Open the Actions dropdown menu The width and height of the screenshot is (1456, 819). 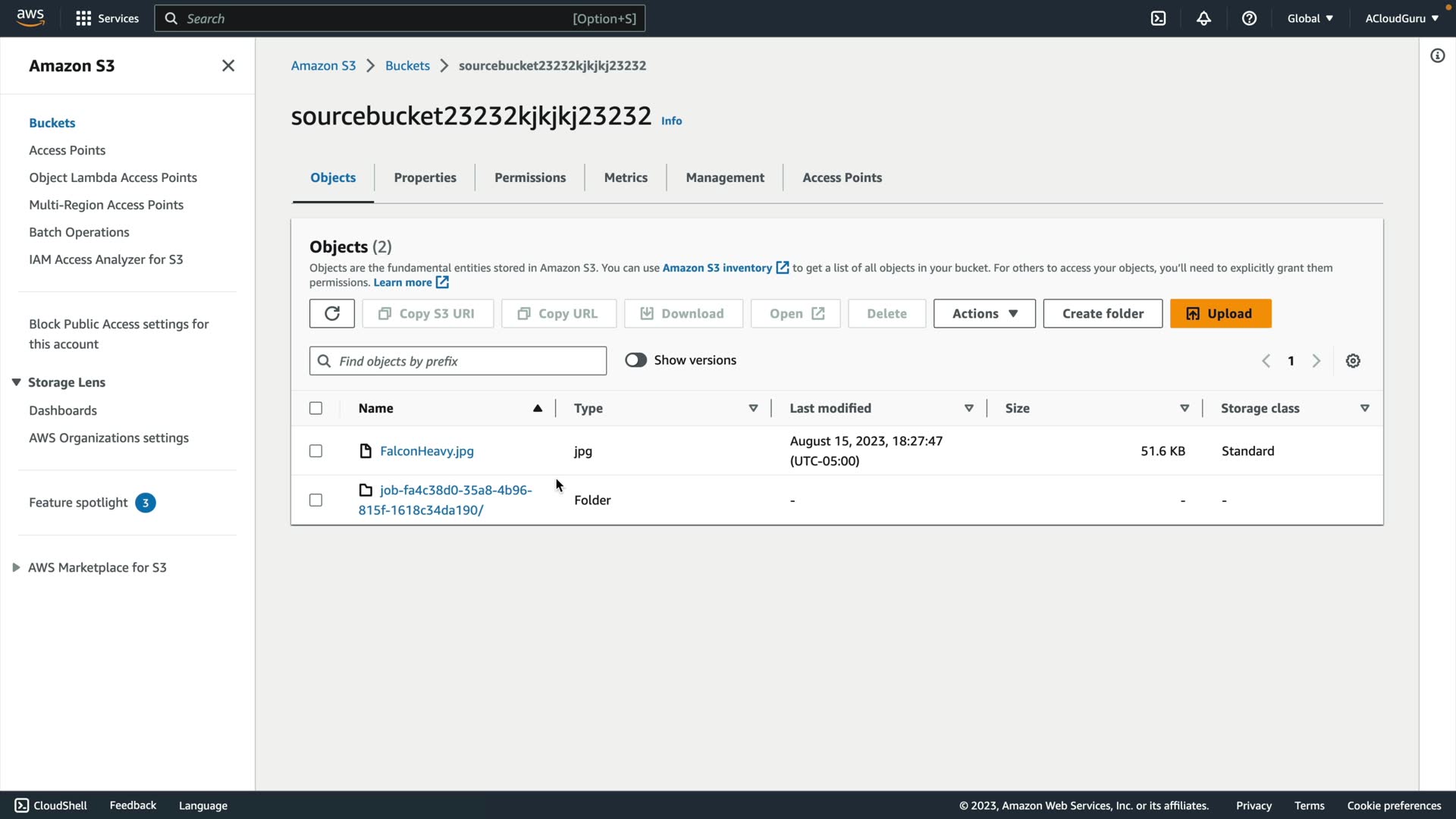(x=984, y=313)
